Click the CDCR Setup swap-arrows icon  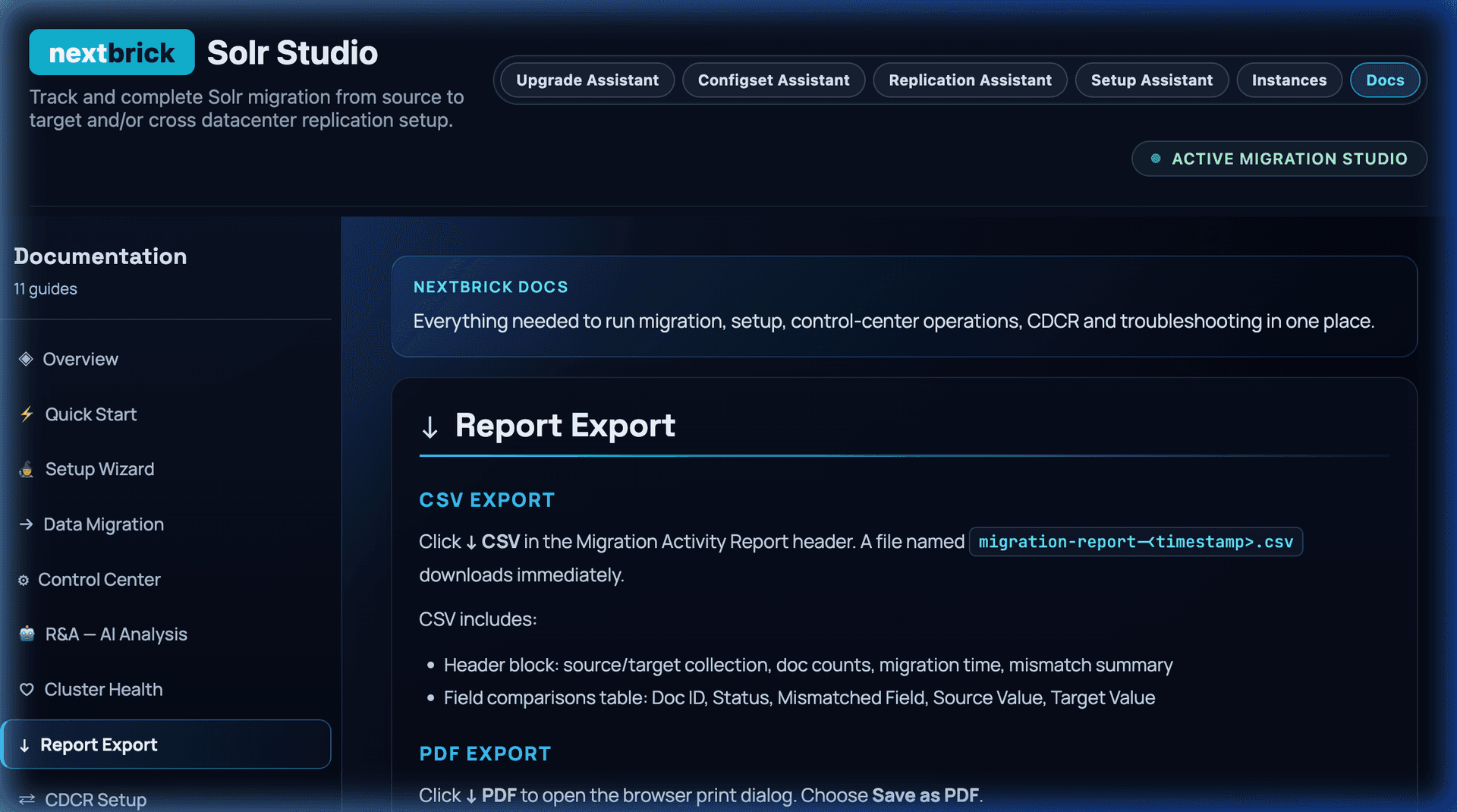(x=27, y=800)
